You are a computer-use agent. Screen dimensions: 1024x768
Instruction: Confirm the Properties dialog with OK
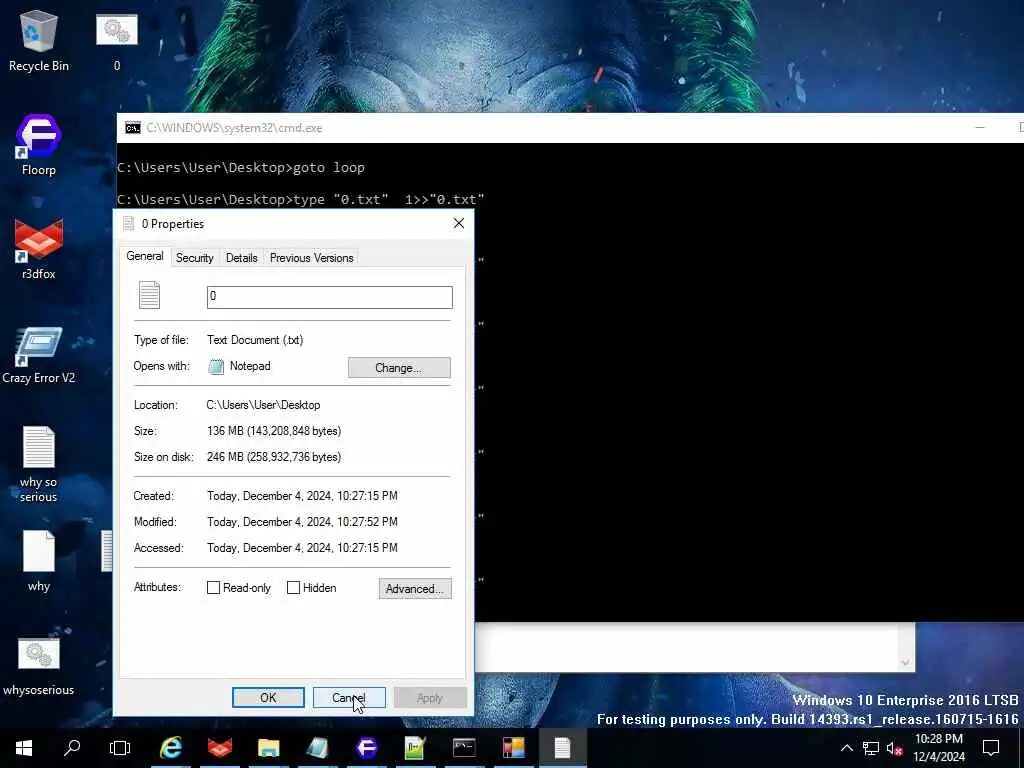268,697
